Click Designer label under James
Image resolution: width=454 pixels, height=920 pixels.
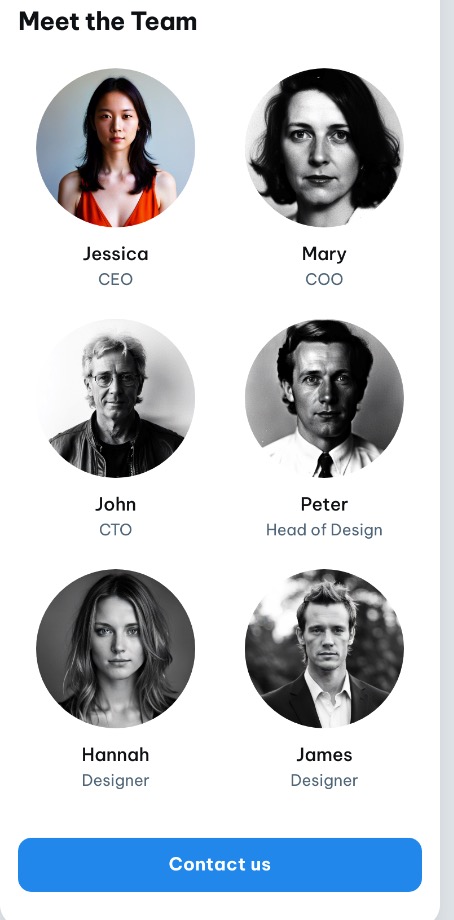point(324,780)
